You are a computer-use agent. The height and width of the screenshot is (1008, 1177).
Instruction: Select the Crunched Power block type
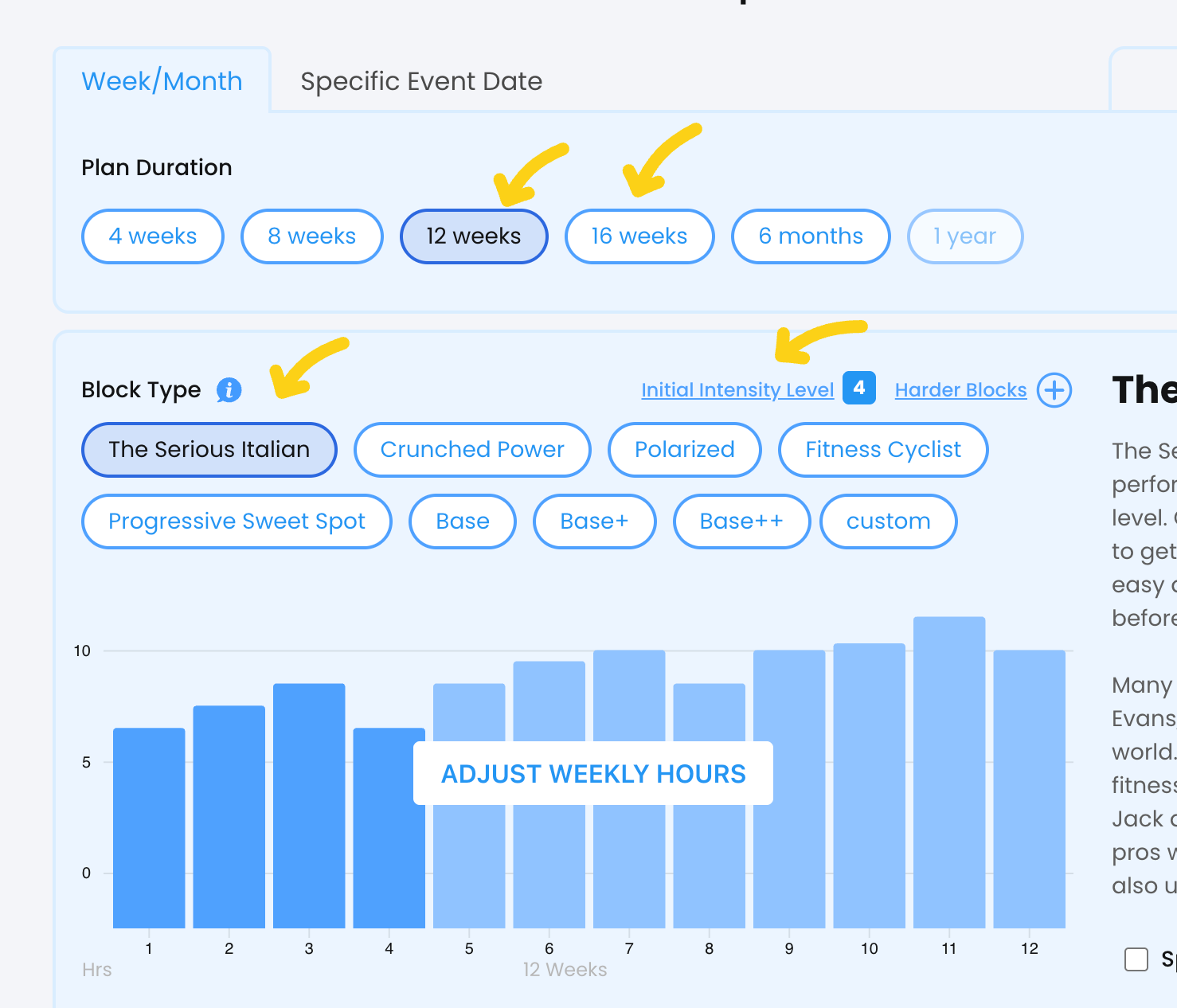coord(472,450)
